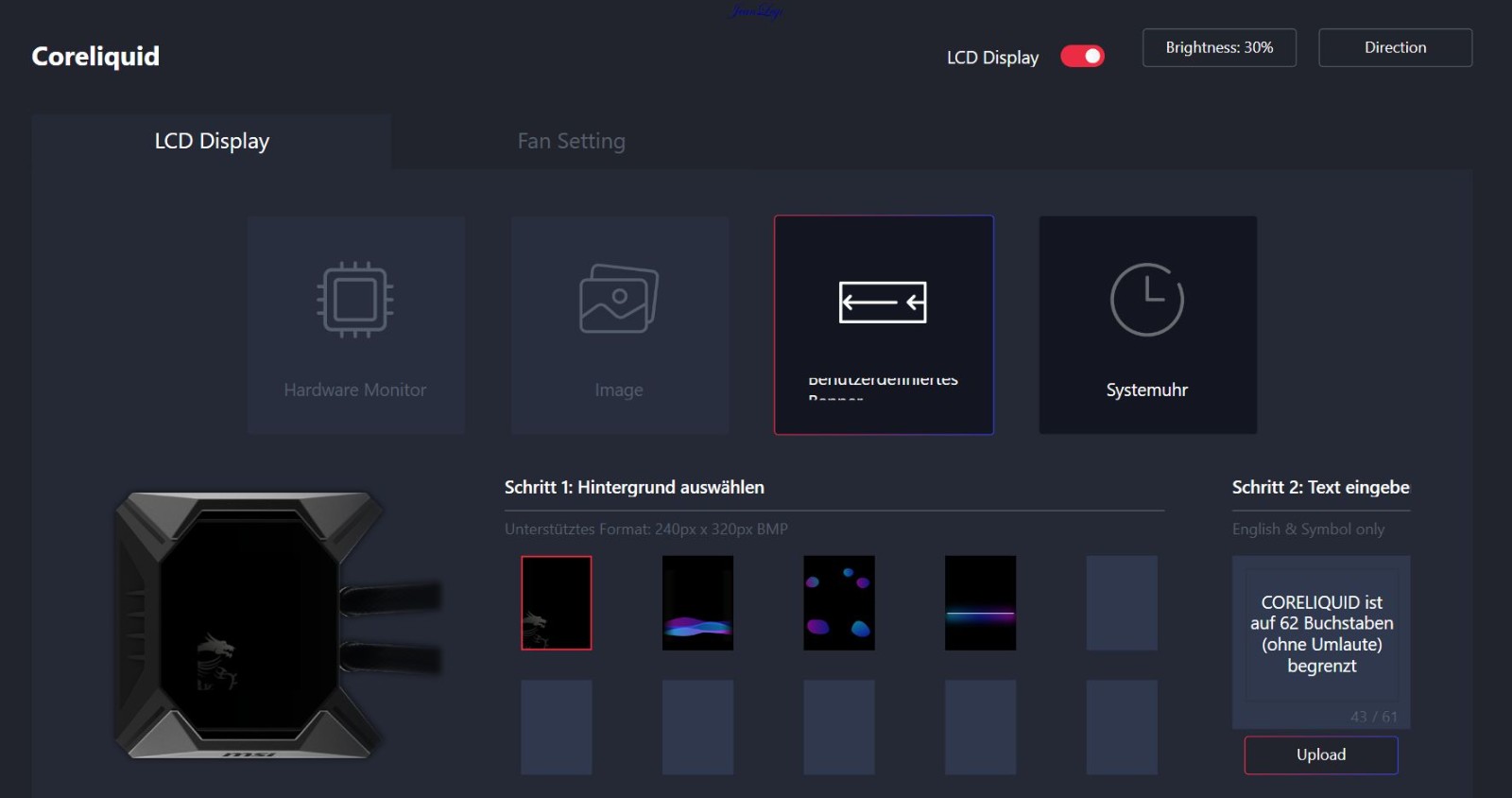Select the colored blobs background thumbnail
This screenshot has height=798, width=1512.
point(839,603)
